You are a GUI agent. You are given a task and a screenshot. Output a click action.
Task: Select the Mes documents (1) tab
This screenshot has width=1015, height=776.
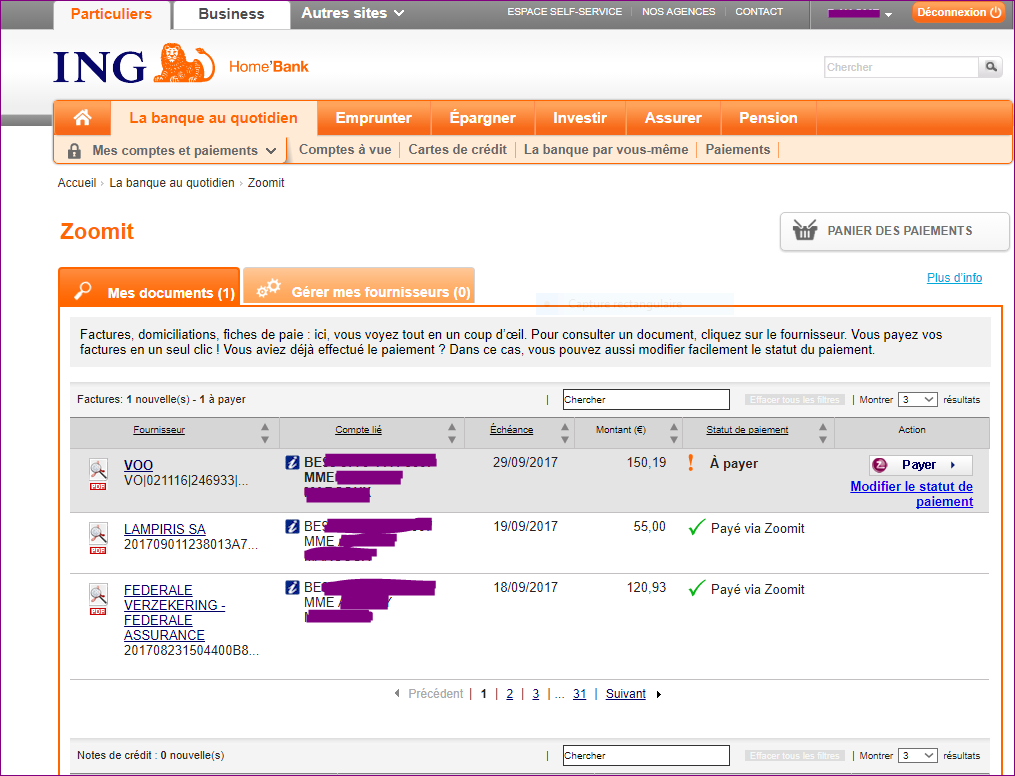pos(150,289)
